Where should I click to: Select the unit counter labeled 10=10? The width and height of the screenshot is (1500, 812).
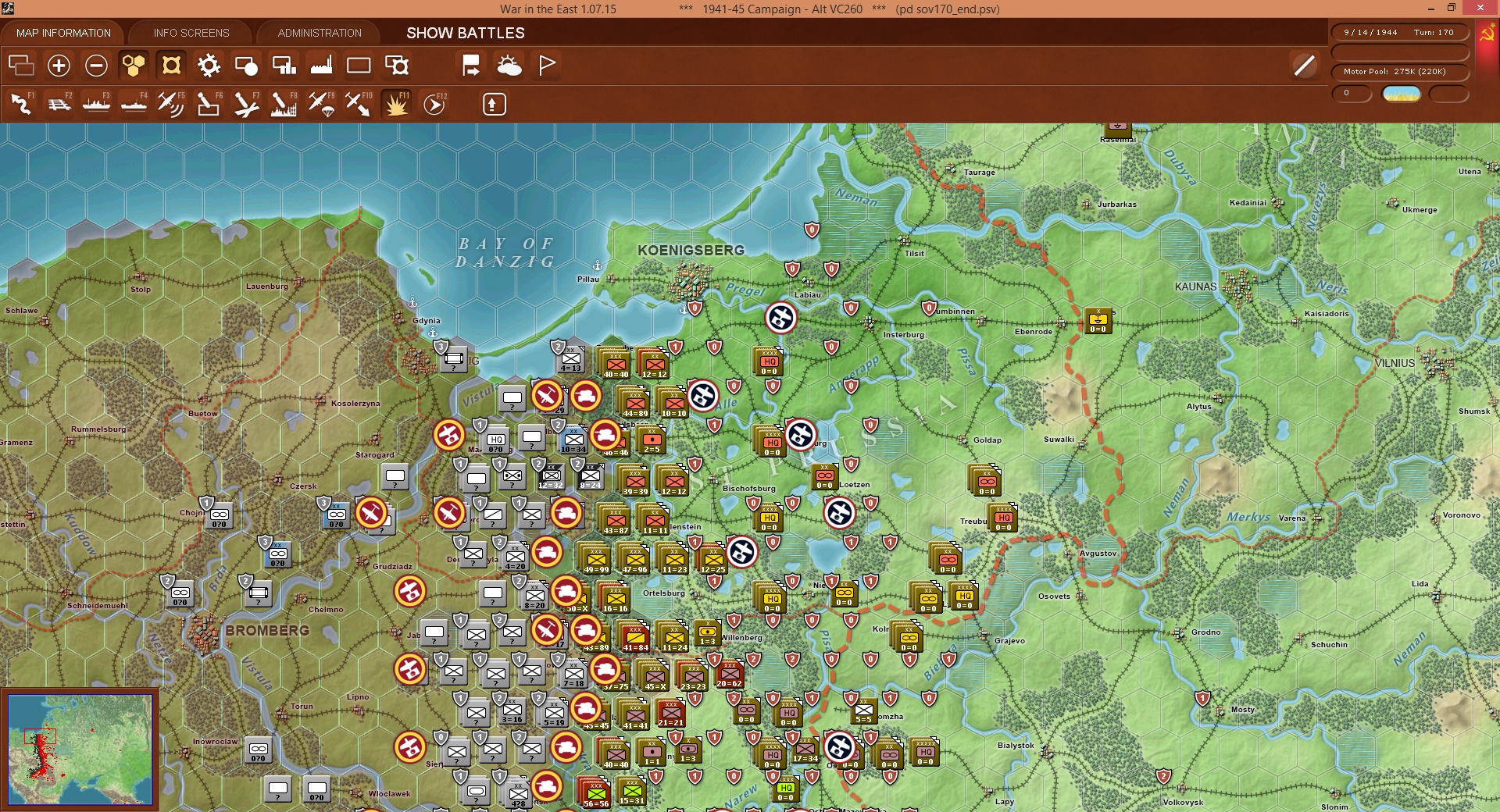pos(673,402)
